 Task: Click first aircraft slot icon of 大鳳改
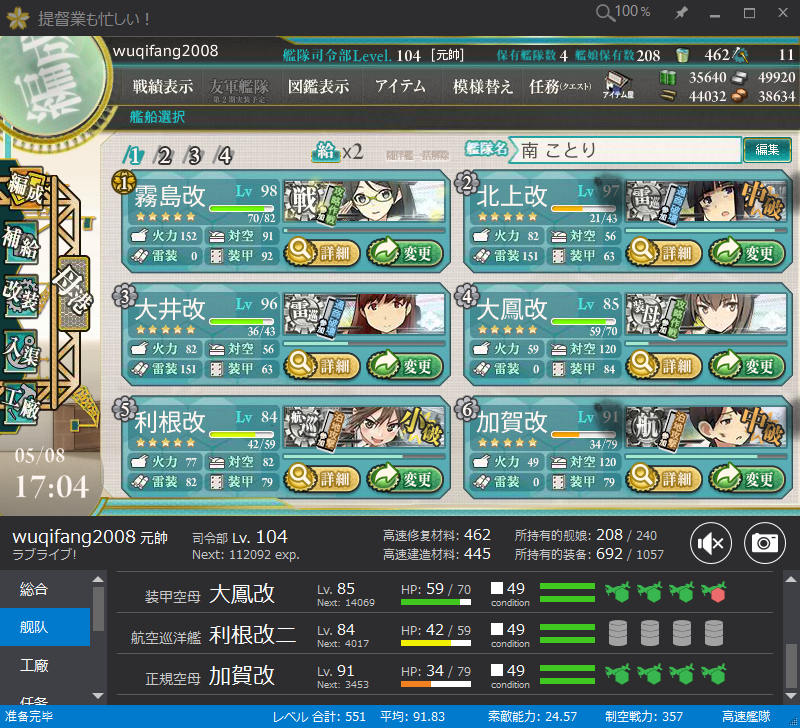[618, 592]
